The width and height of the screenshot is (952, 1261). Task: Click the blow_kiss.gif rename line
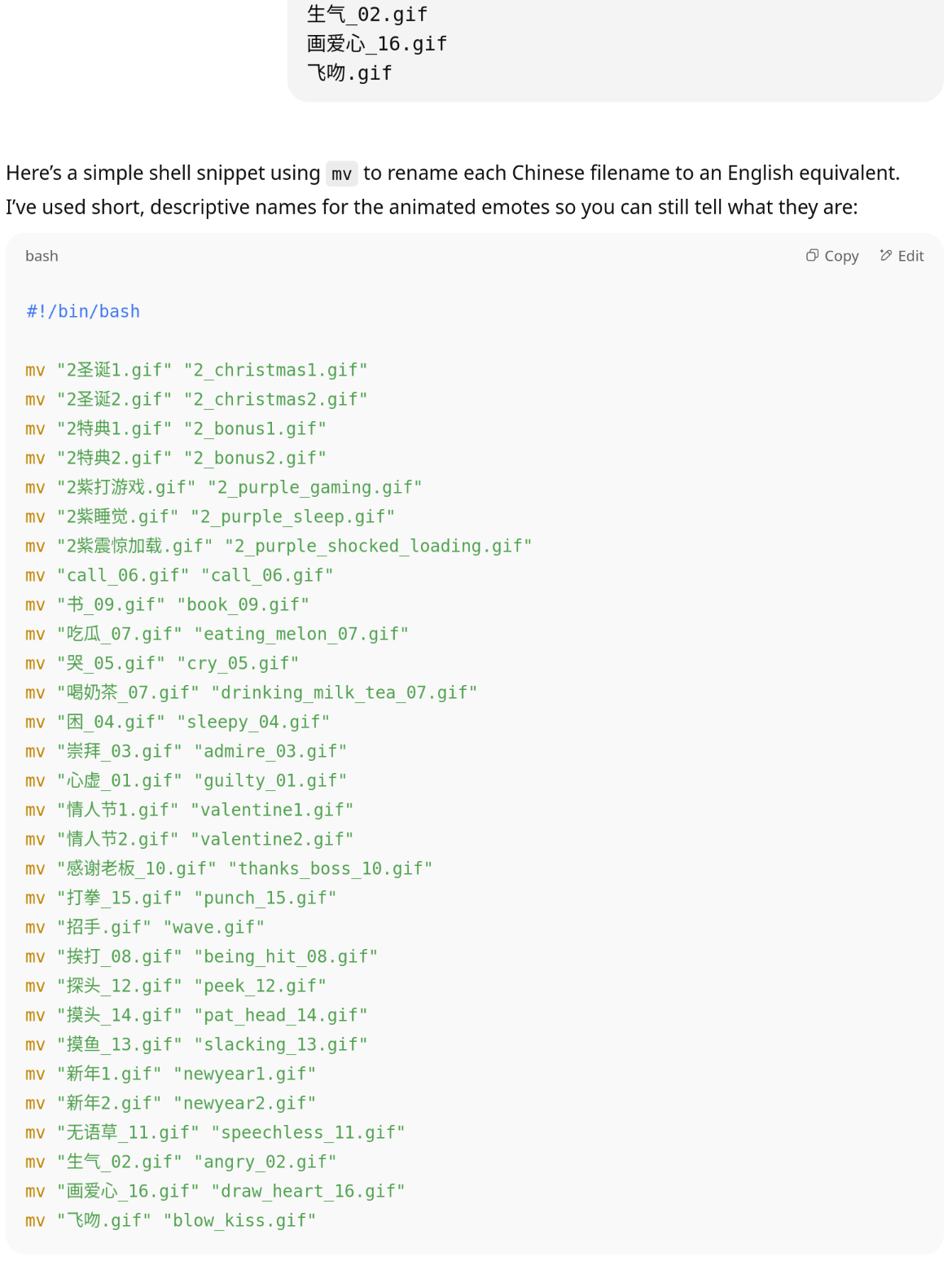(x=170, y=1221)
